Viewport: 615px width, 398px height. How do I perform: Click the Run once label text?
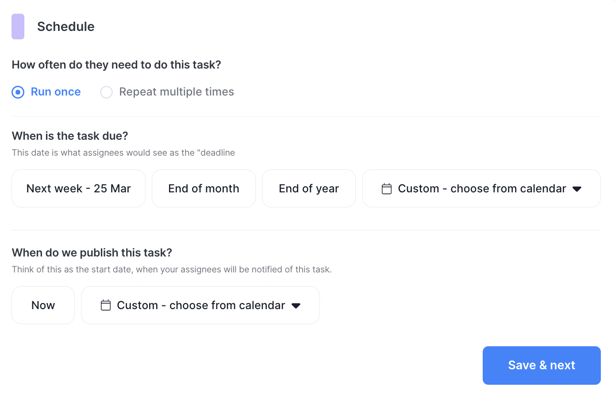(56, 92)
